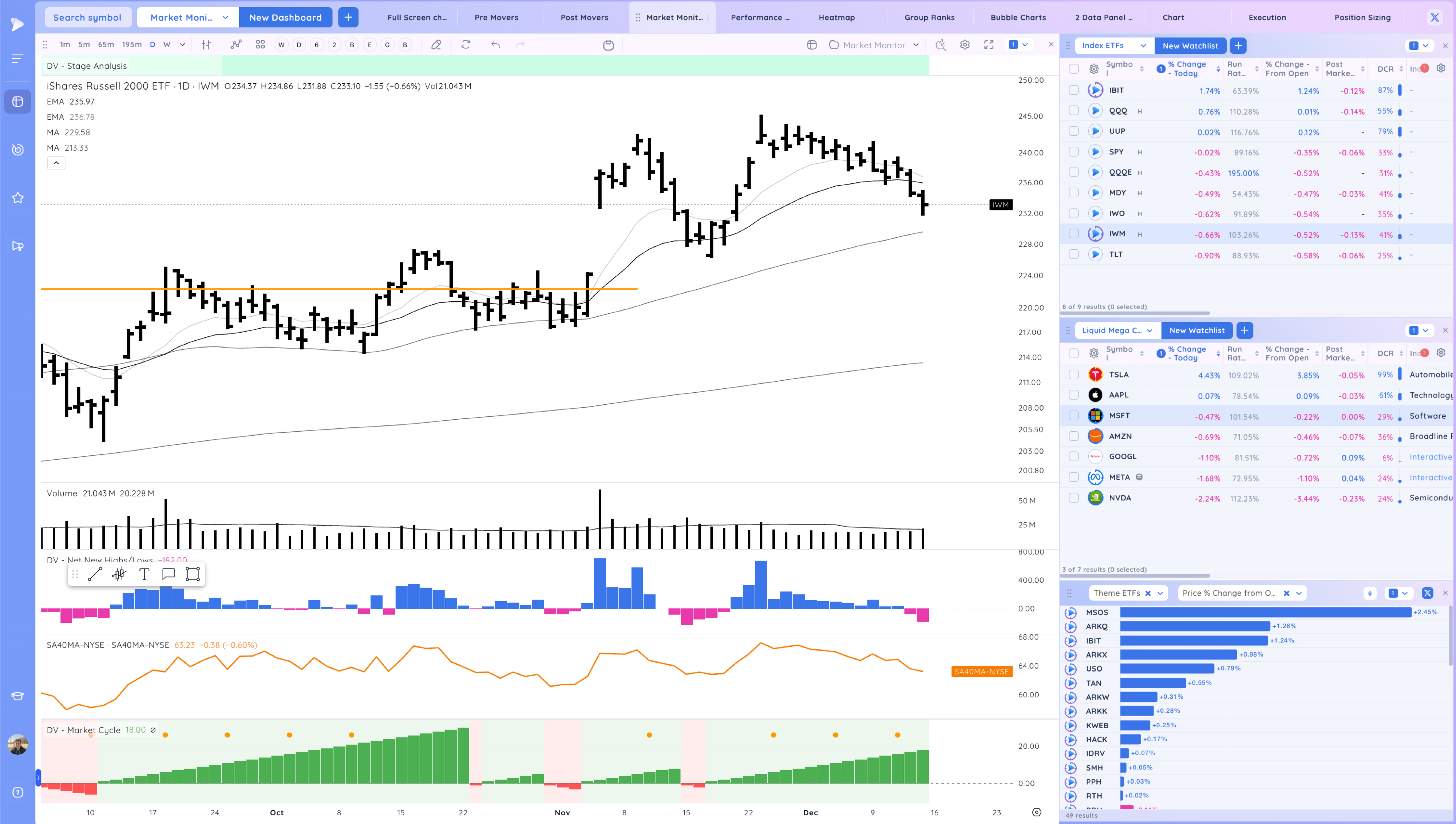1456x824 pixels.
Task: Check the TSLA row checkbox
Action: pos(1073,375)
